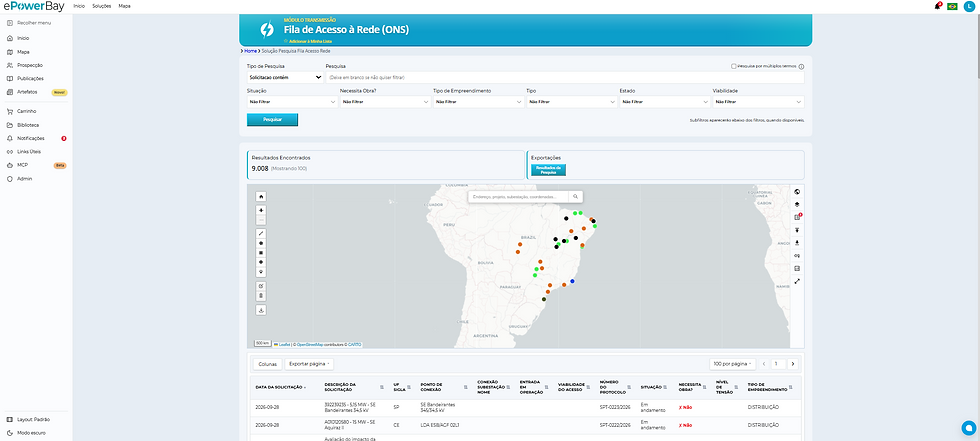The height and width of the screenshot is (441, 980).
Task: Zoom in on the map with plus button
Action: (261, 210)
